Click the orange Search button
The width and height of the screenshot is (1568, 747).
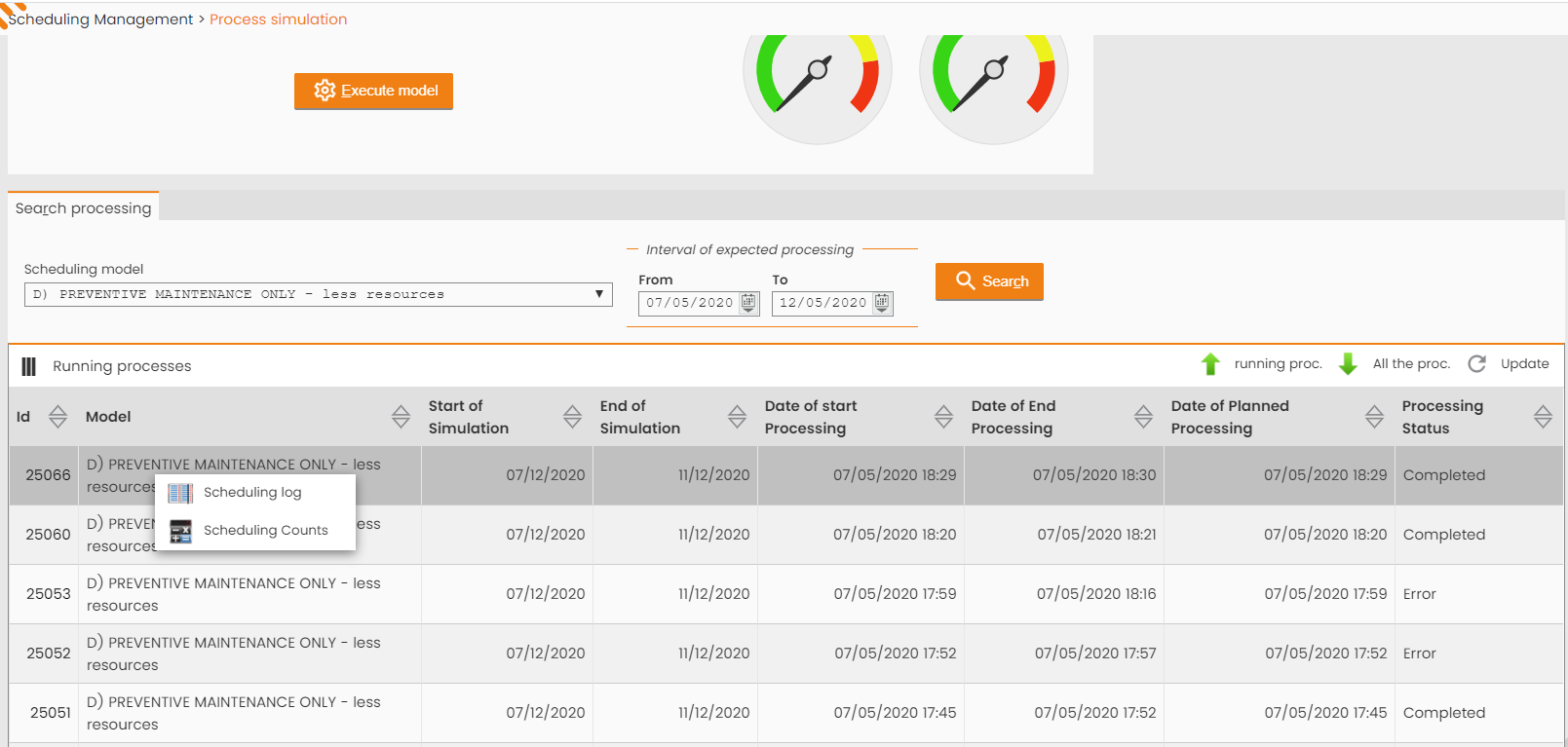point(989,281)
